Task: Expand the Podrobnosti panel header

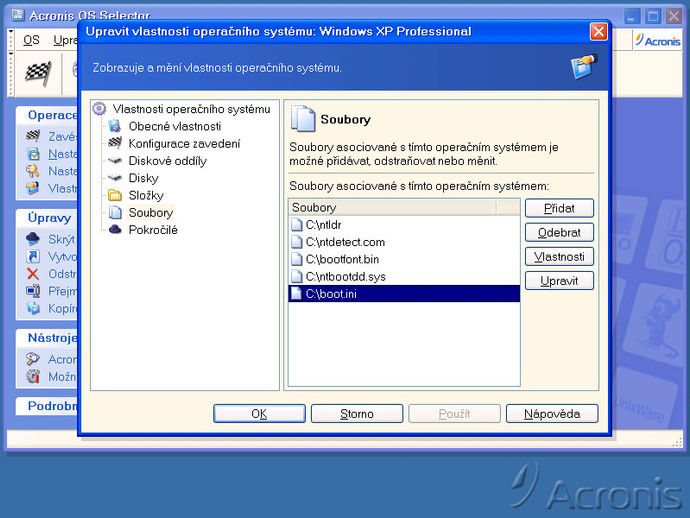Action: pos(47,406)
